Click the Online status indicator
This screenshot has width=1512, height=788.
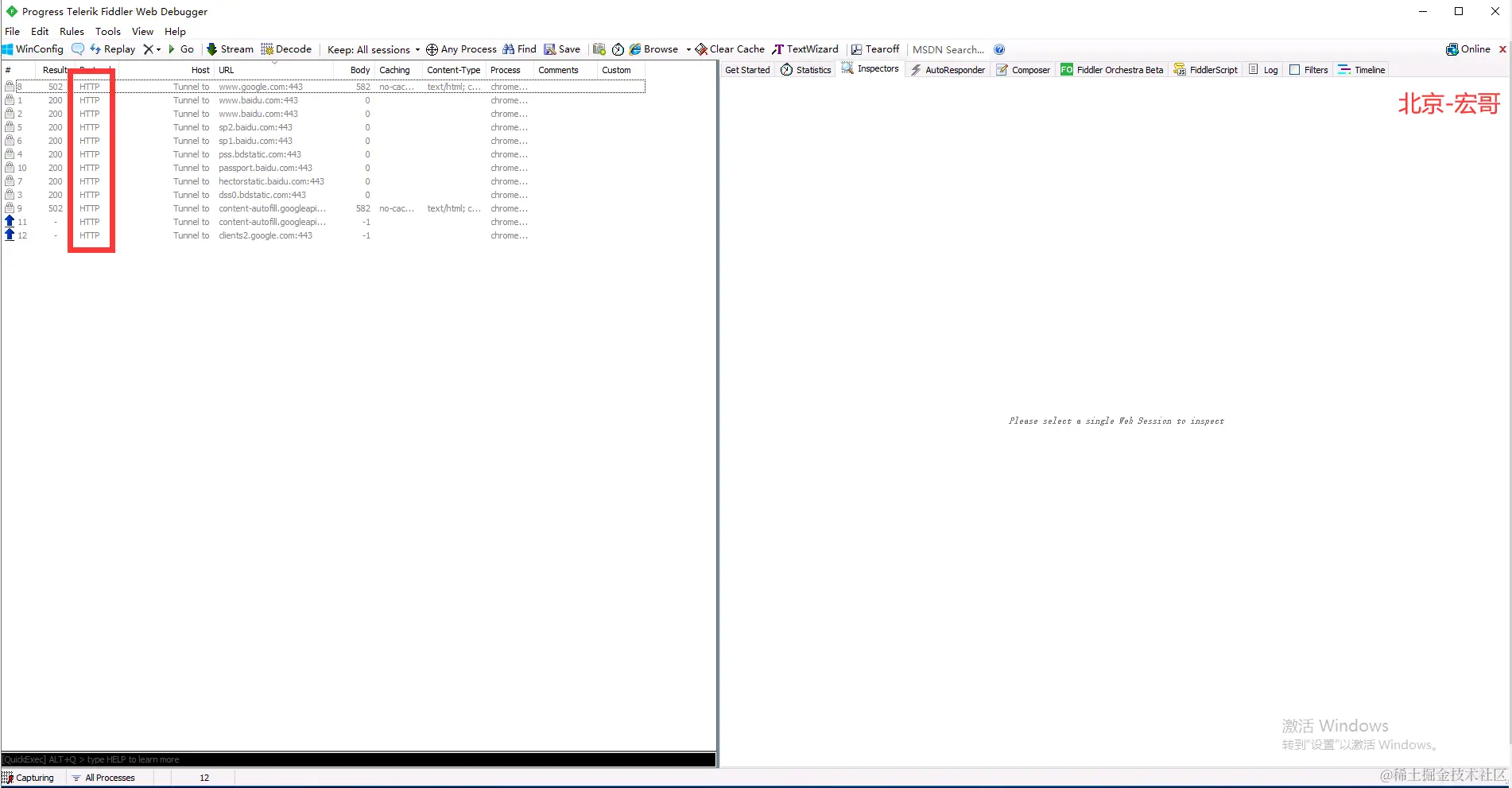tap(1468, 49)
